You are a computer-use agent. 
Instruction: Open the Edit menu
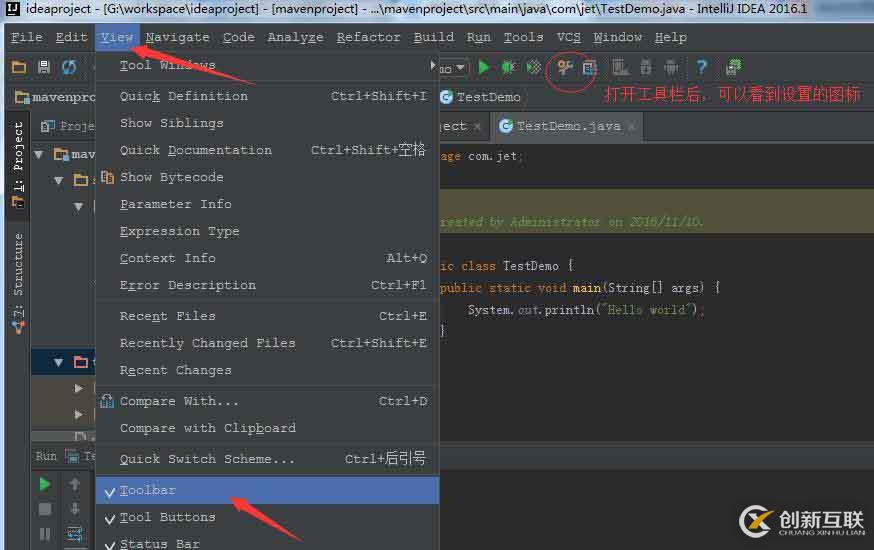click(x=71, y=37)
